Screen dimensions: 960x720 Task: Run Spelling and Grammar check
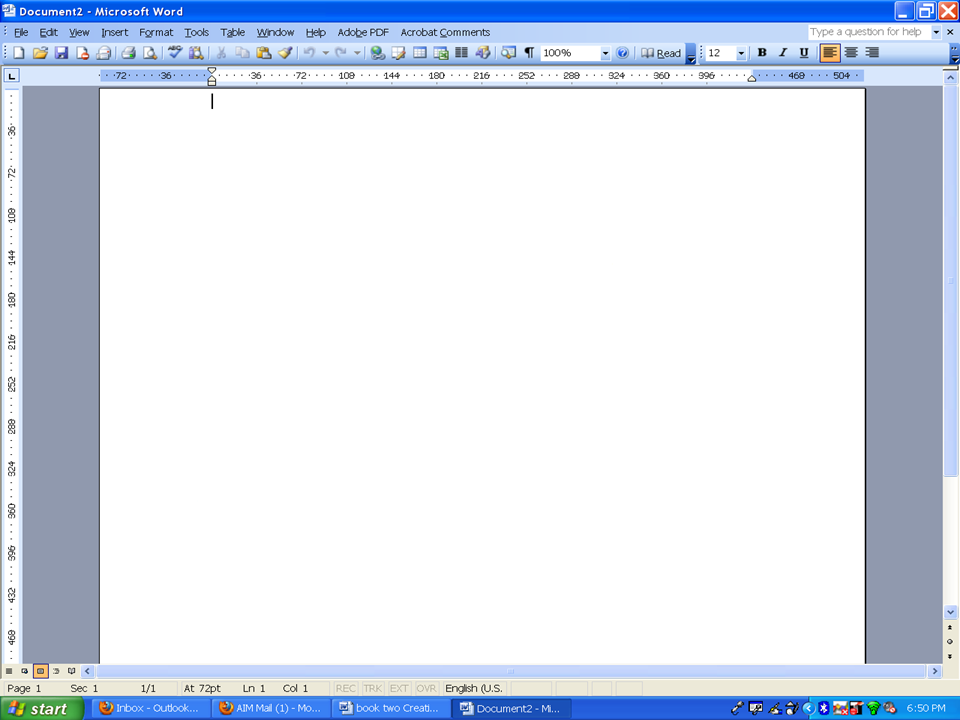click(175, 53)
